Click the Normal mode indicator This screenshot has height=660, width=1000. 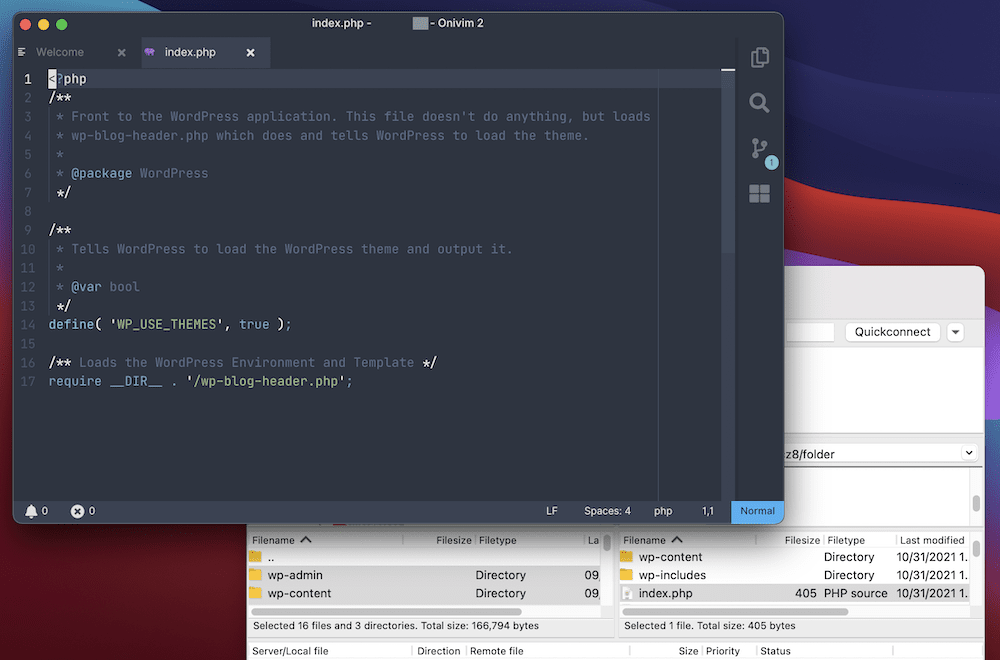[x=757, y=511]
